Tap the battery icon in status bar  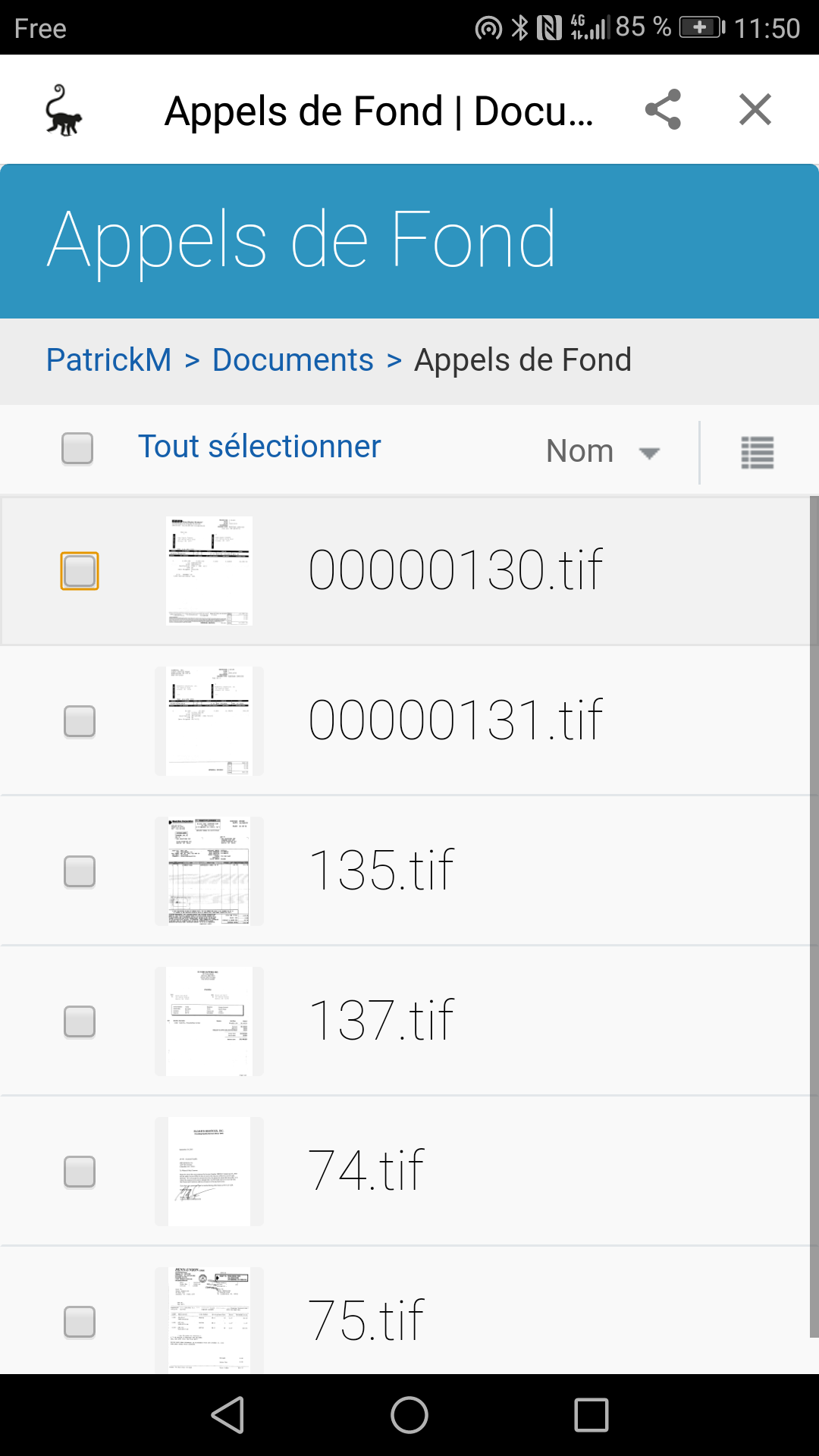click(x=702, y=28)
